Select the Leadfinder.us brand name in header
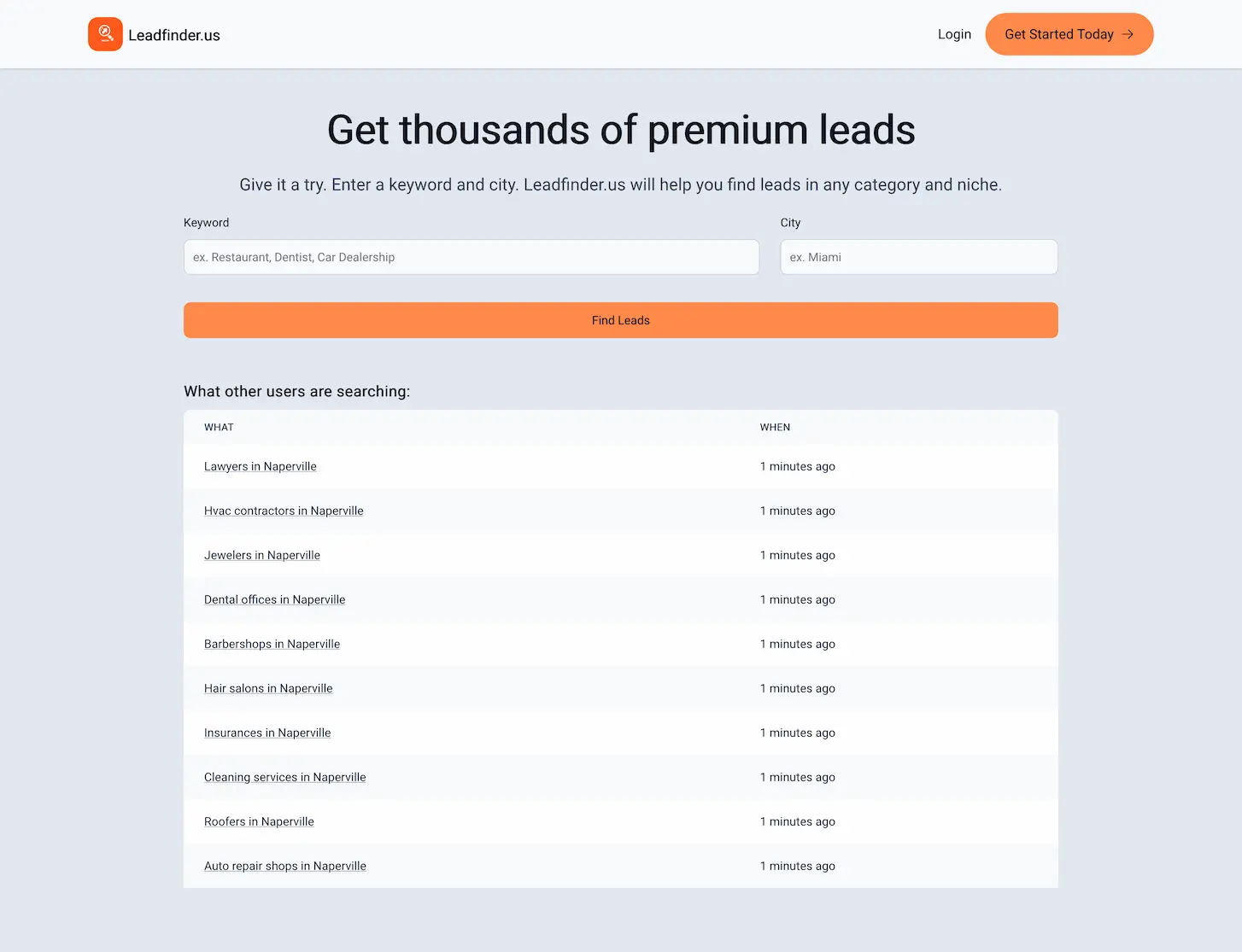Viewport: 1242px width, 952px height. click(x=173, y=35)
